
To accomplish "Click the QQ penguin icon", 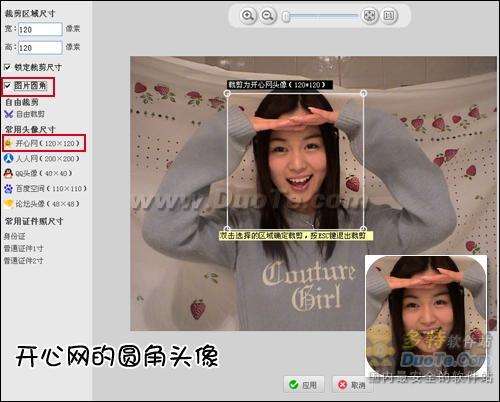I will (8, 173).
